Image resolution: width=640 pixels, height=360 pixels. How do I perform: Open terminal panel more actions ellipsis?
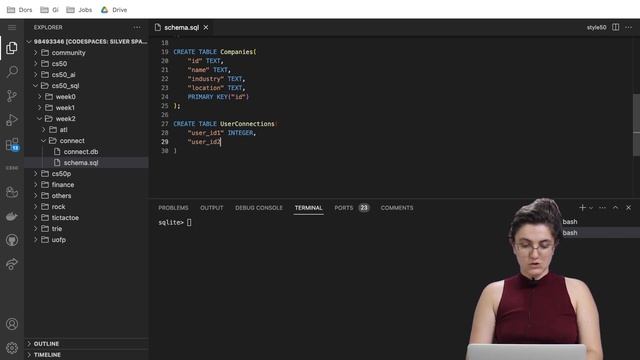coord(602,208)
